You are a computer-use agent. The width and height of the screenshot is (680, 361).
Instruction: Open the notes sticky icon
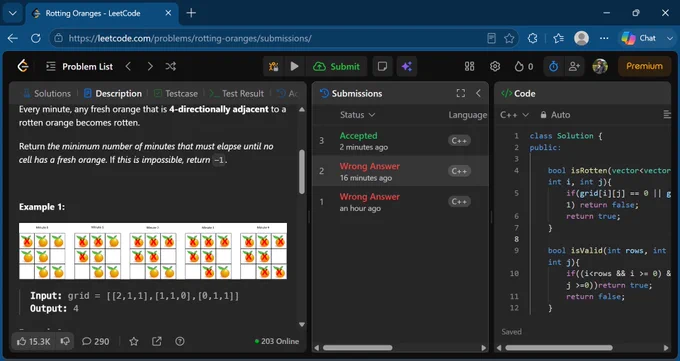pyautogui.click(x=382, y=66)
